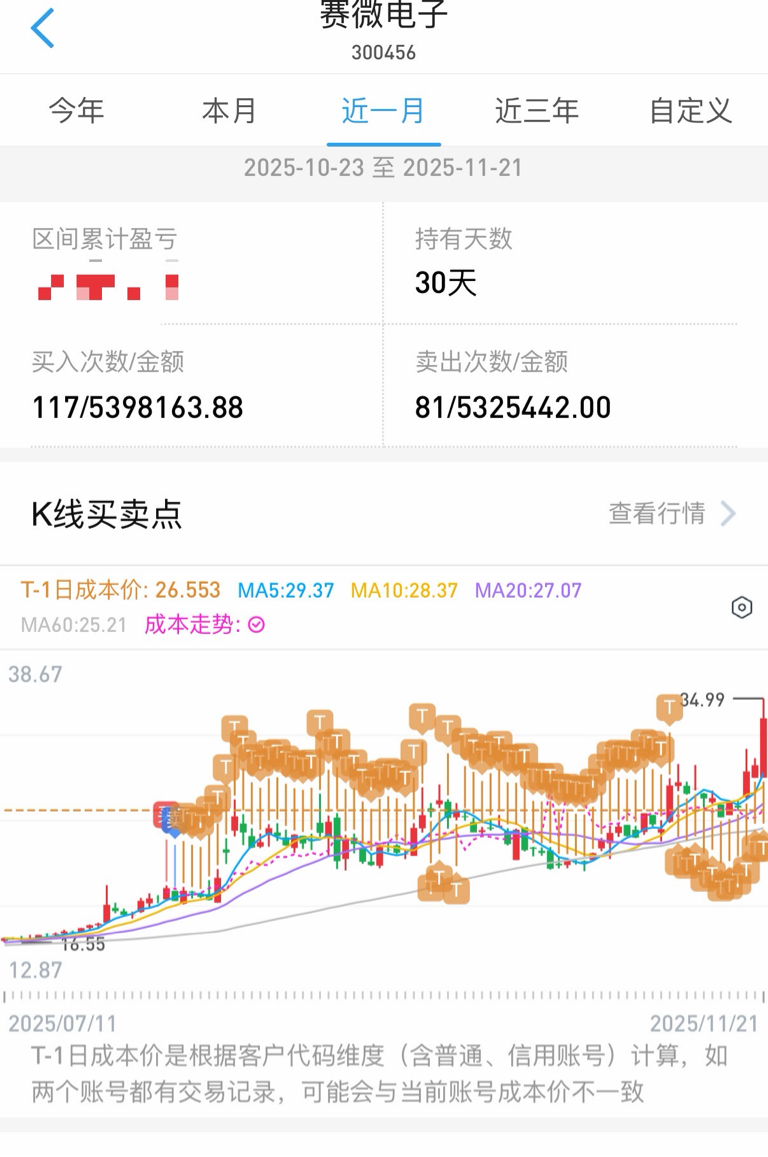Open 查看行情 chevron arrow
768x1157 pixels.
point(728,514)
